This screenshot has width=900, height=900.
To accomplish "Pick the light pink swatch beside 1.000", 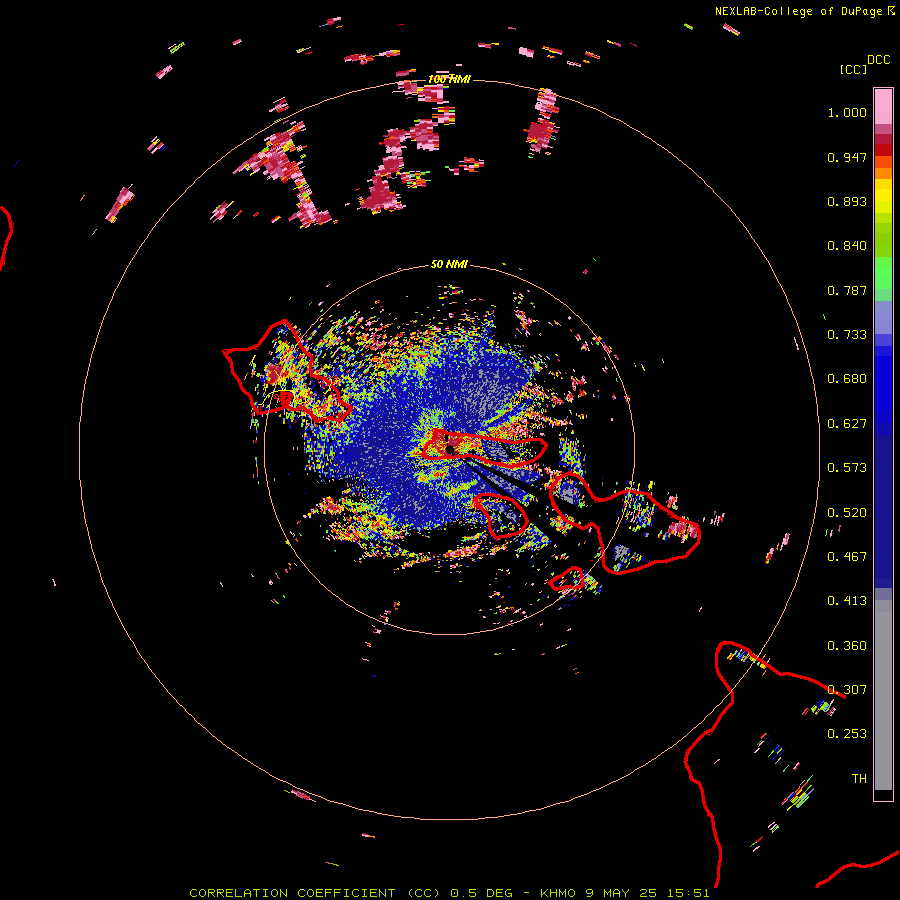I will pyautogui.click(x=883, y=106).
